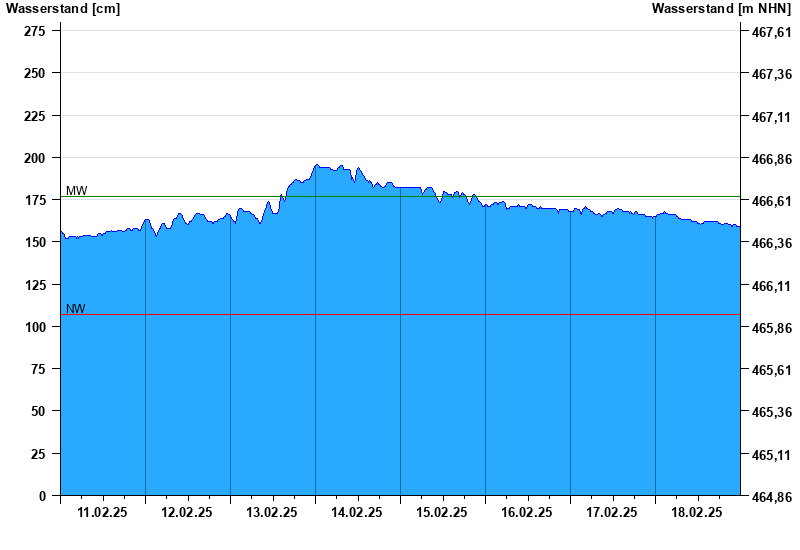Click the 467,61 right axis value
800x550 pixels.
pyautogui.click(x=772, y=33)
